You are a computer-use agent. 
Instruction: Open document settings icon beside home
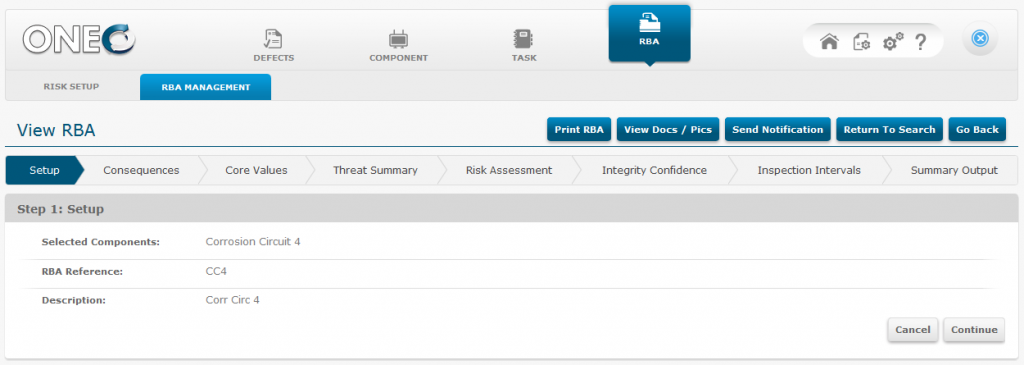[x=861, y=42]
